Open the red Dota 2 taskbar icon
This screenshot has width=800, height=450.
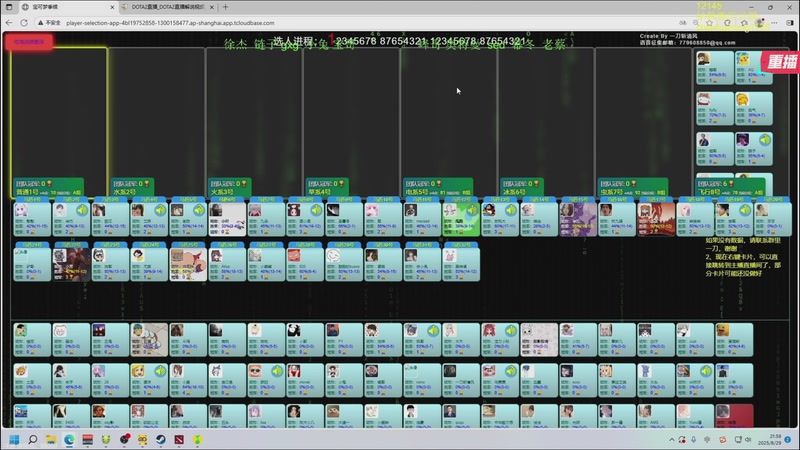click(x=179, y=439)
